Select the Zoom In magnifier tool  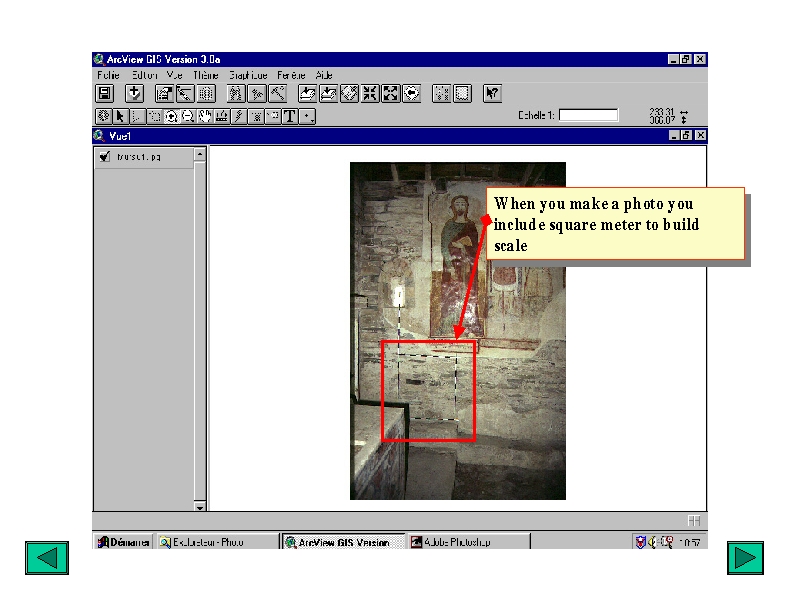171,116
